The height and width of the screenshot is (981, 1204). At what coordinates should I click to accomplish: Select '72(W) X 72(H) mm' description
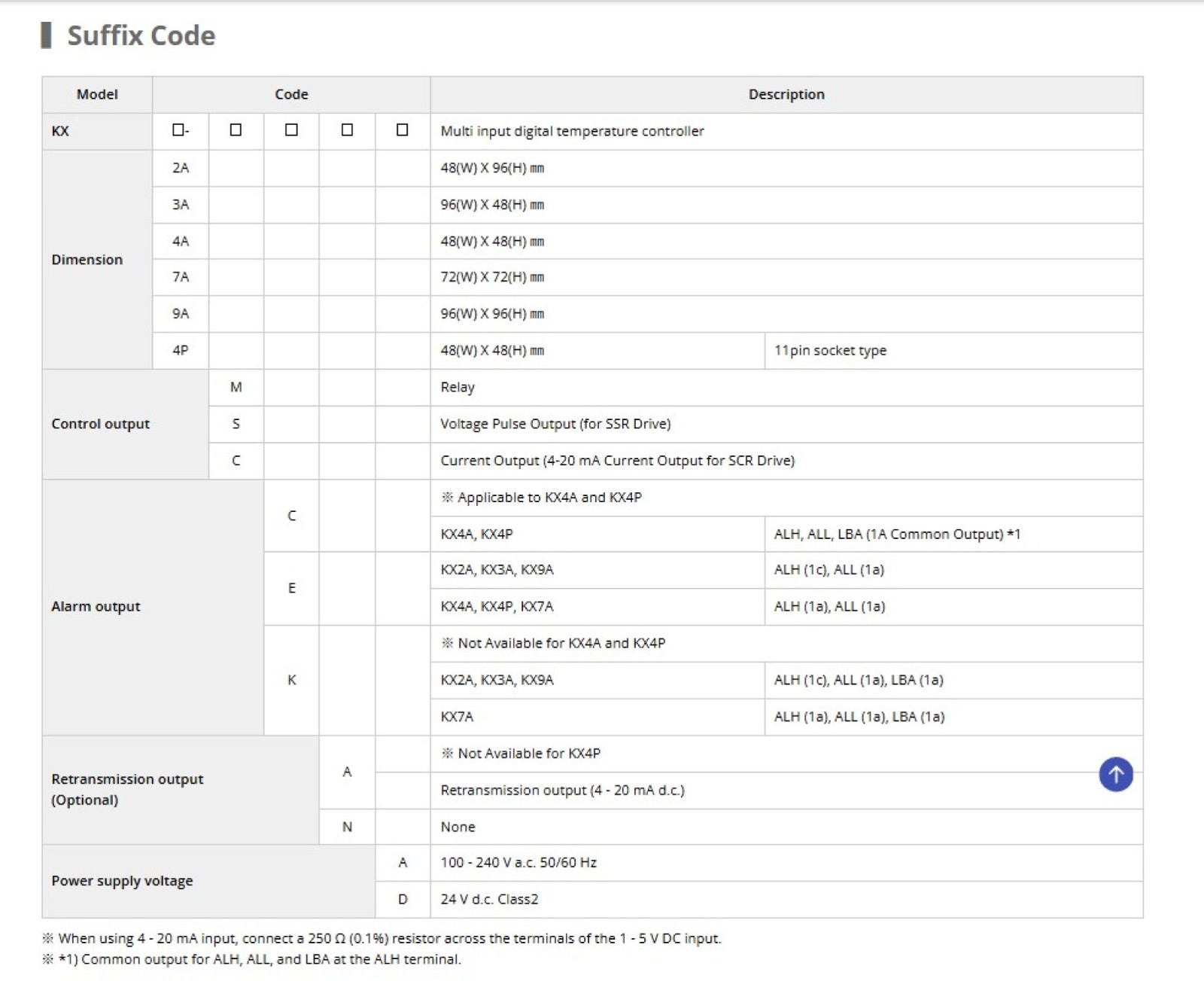(x=492, y=277)
